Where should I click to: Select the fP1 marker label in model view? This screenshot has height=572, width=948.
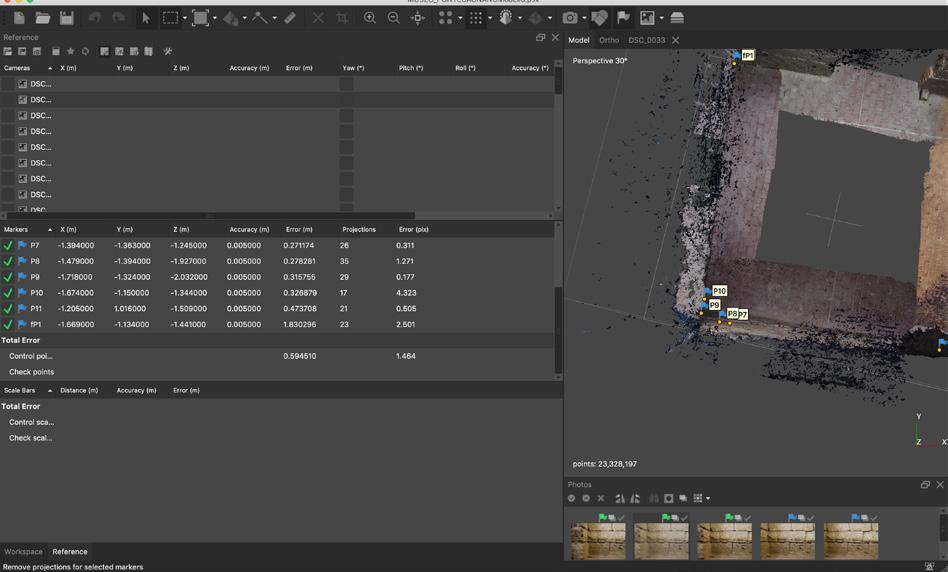click(748, 55)
